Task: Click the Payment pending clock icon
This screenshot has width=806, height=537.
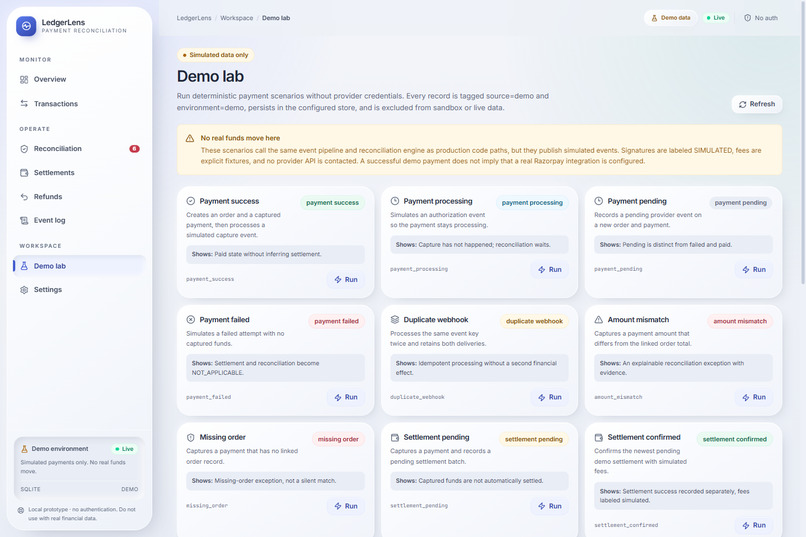Action: [599, 201]
